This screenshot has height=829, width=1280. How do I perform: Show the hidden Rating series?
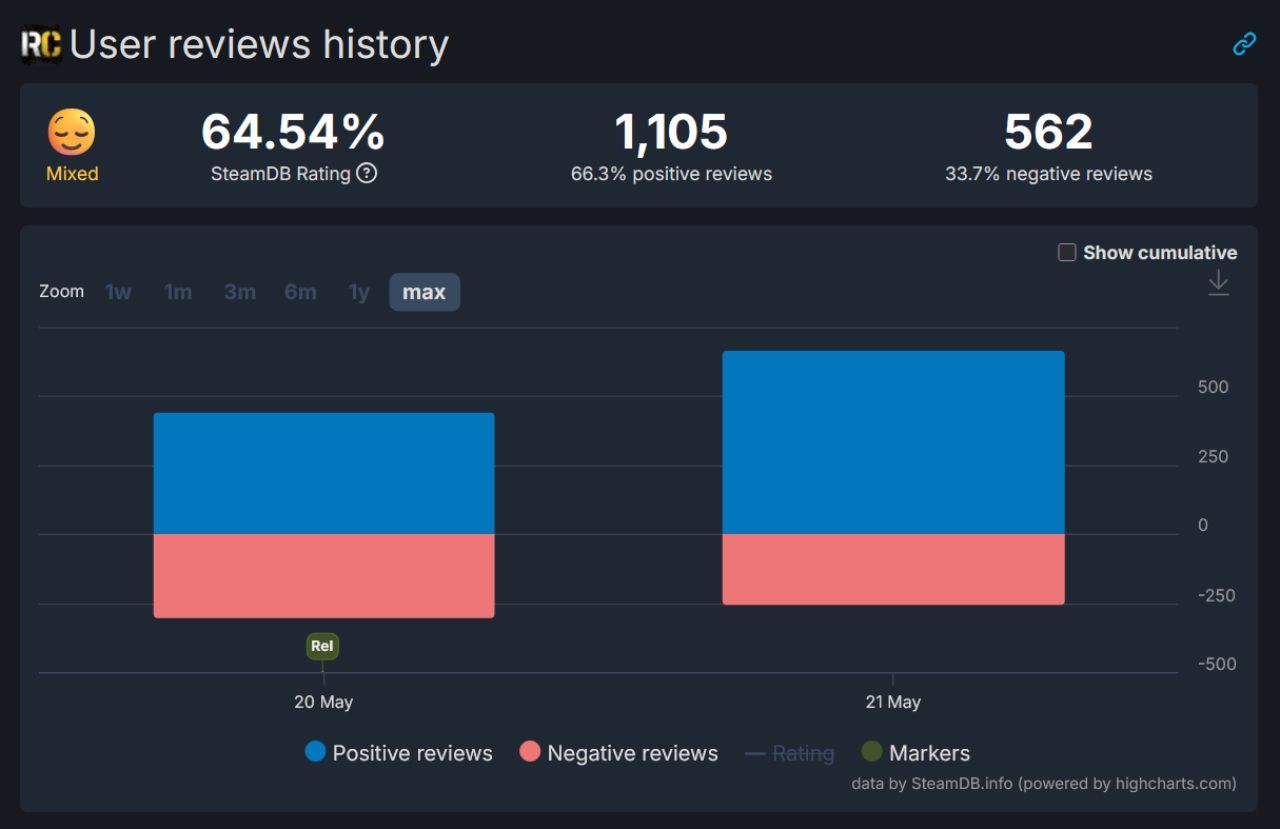790,753
